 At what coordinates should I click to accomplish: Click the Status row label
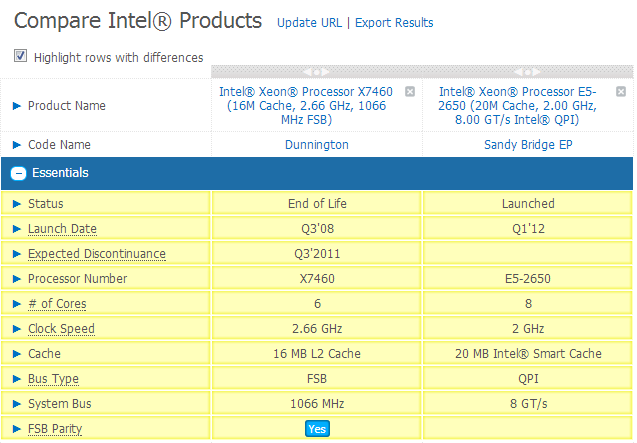coord(46,204)
